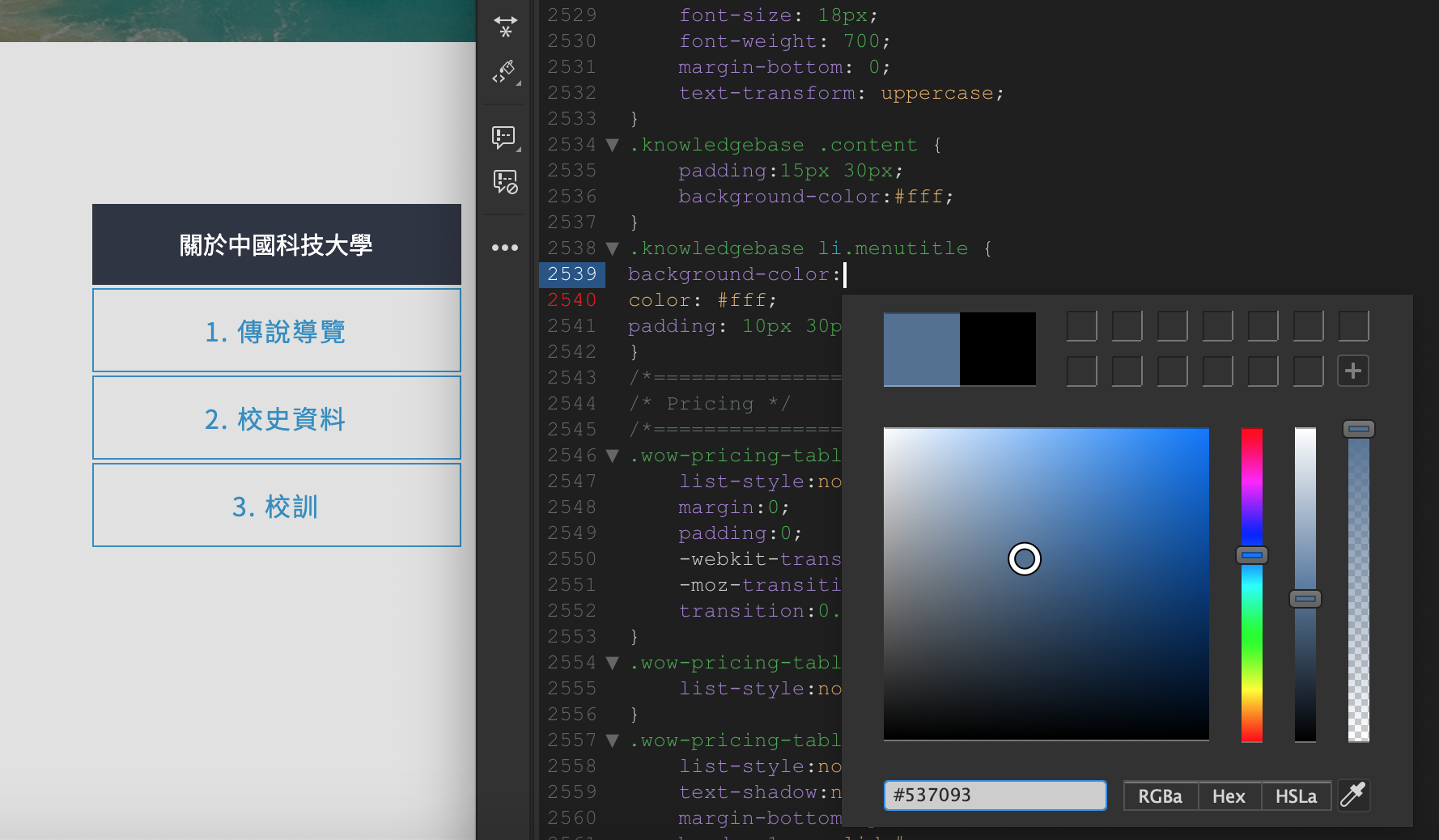Open the 1. 傳說導覽 menu item
This screenshot has height=840, width=1439.
click(x=276, y=331)
